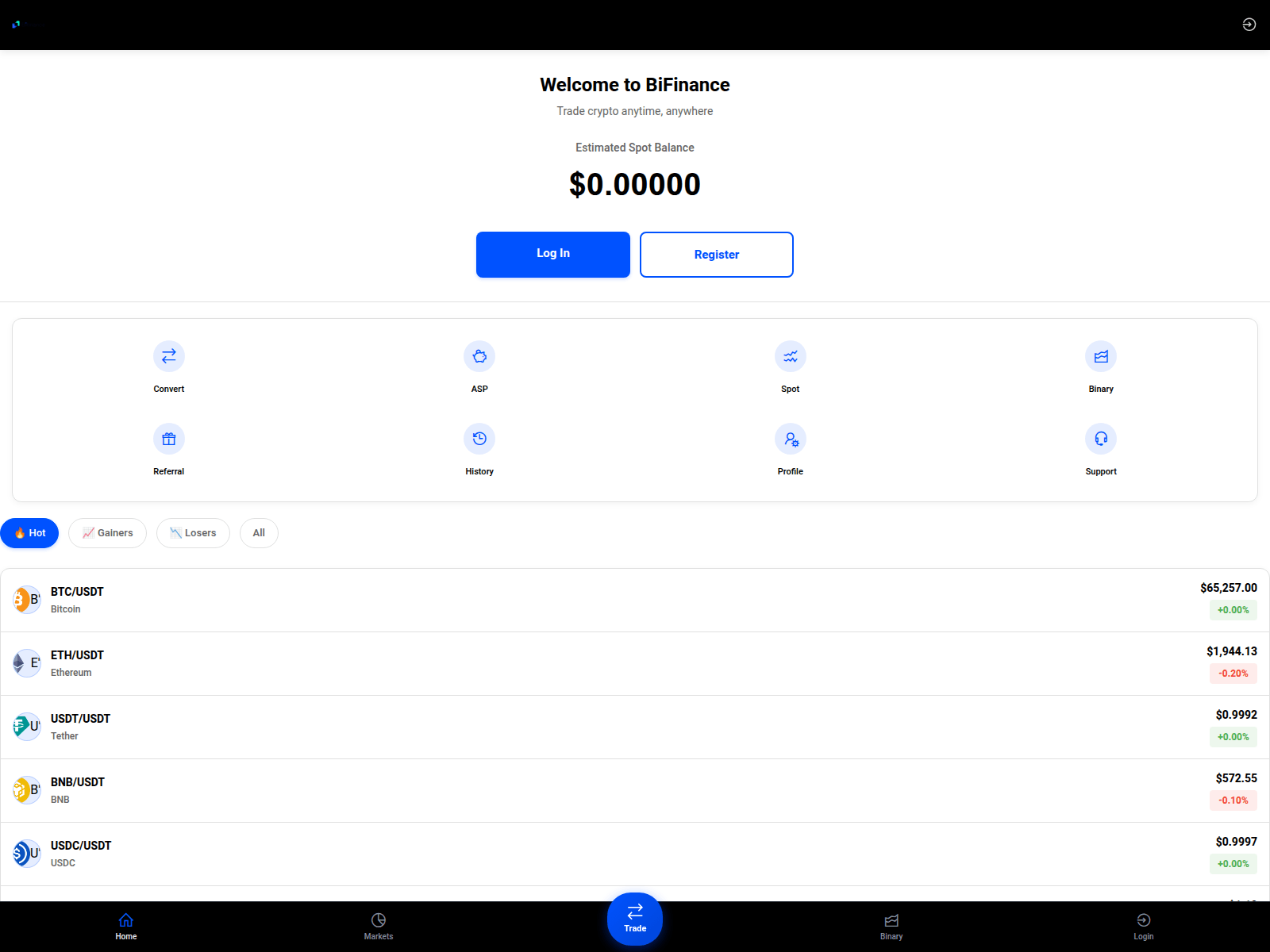Open the Profile settings icon

pos(791,439)
